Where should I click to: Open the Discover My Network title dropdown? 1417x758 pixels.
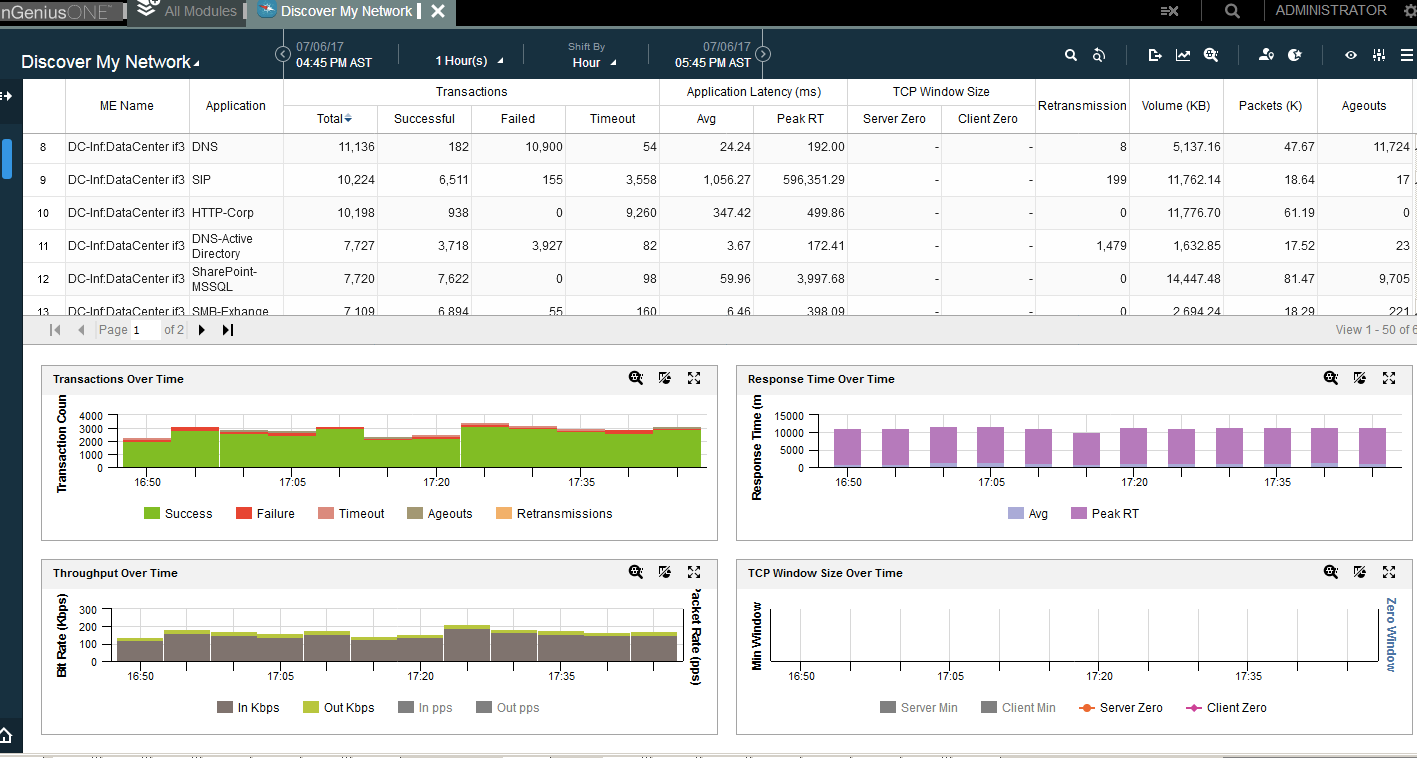[110, 62]
